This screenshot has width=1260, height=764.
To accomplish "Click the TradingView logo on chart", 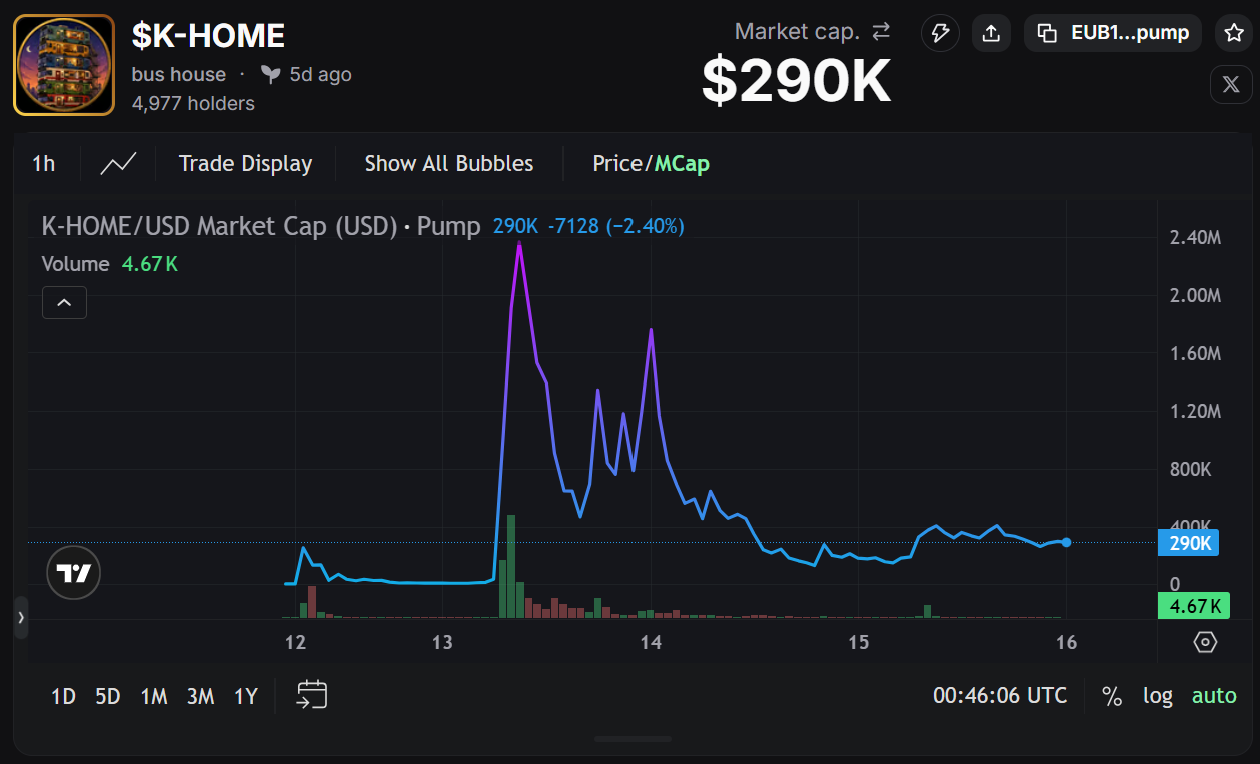I will pyautogui.click(x=74, y=573).
